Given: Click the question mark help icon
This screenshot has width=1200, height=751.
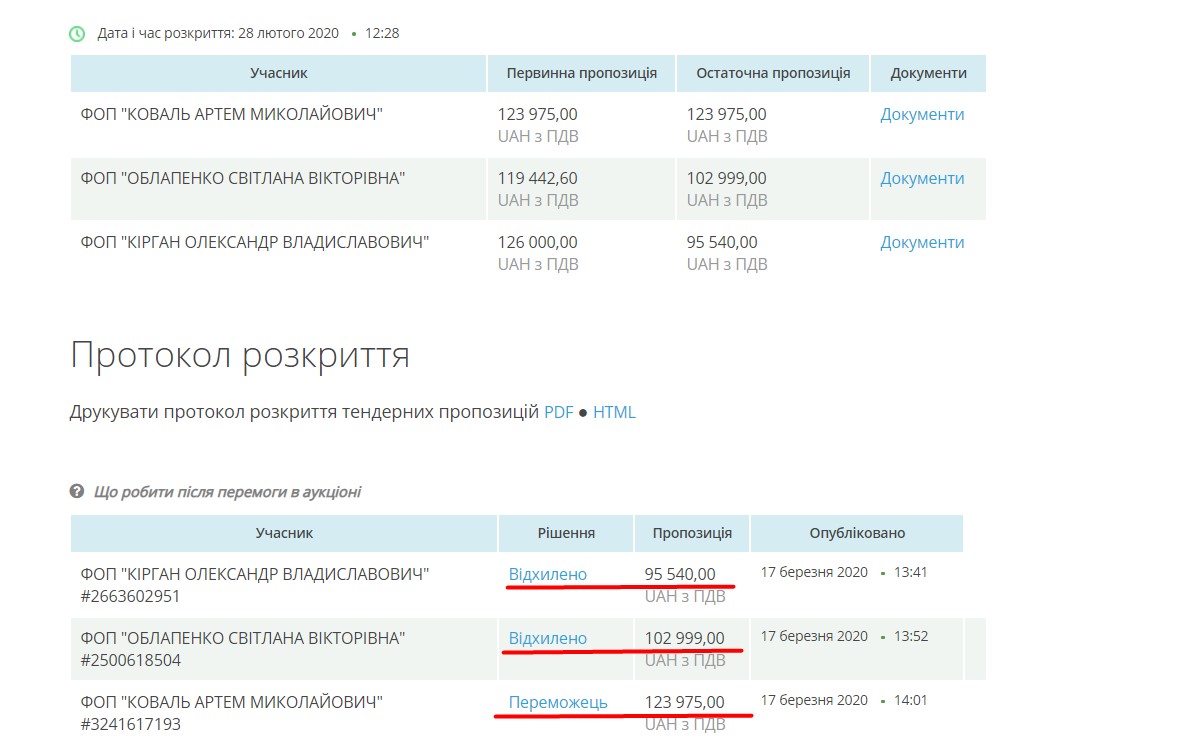Looking at the screenshot, I should coord(77,492).
